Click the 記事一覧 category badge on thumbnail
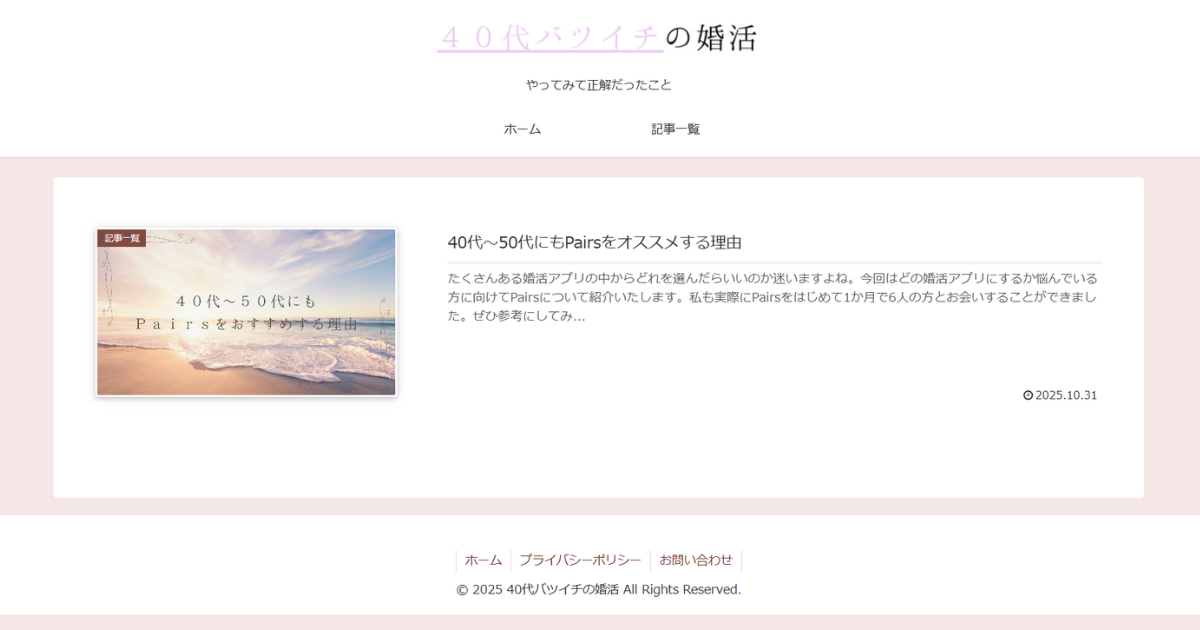The height and width of the screenshot is (630, 1200). [x=122, y=238]
